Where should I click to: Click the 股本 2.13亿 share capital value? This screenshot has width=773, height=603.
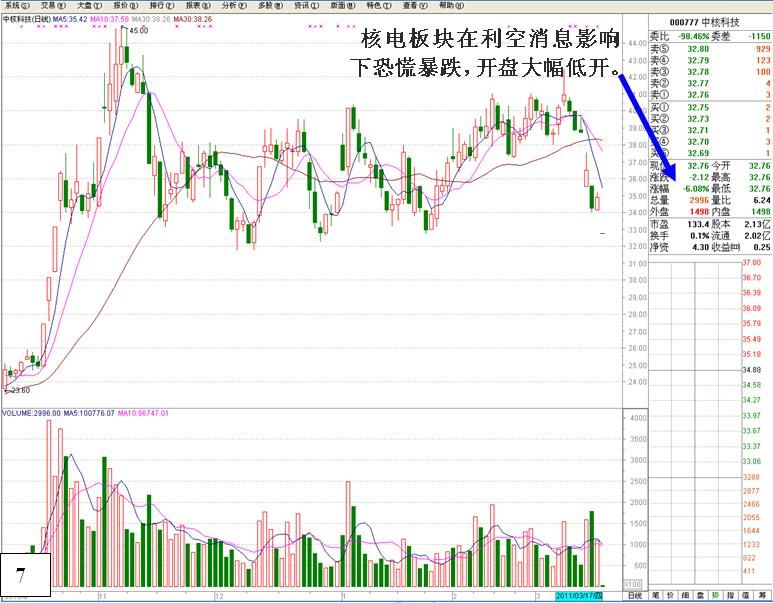pyautogui.click(x=758, y=224)
